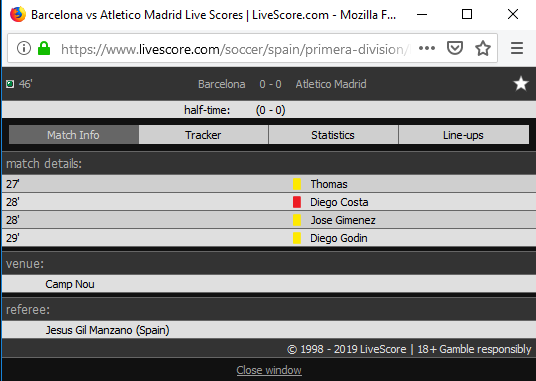Toggle favorite star for Barcelona match
Screen dimensions: 536x381
pyautogui.click(x=521, y=84)
